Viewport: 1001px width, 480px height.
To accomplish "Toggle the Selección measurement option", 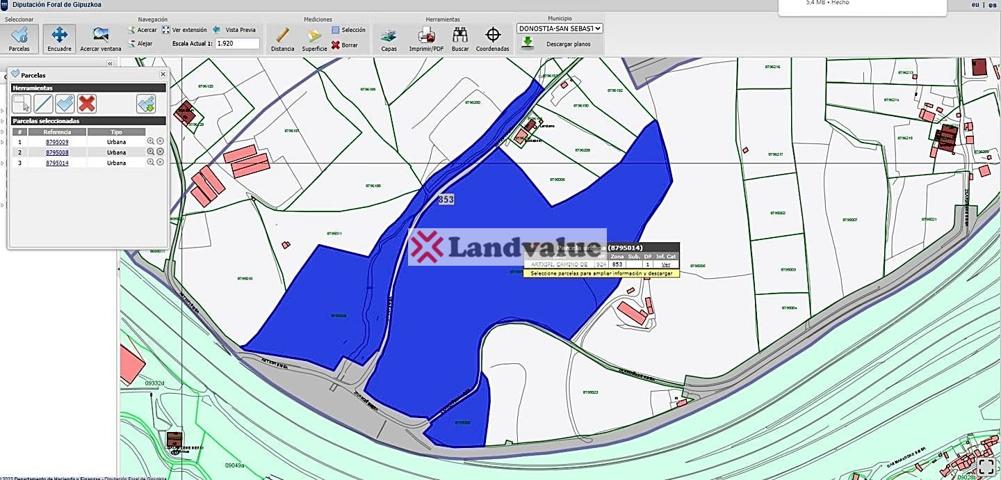I will 348,31.
